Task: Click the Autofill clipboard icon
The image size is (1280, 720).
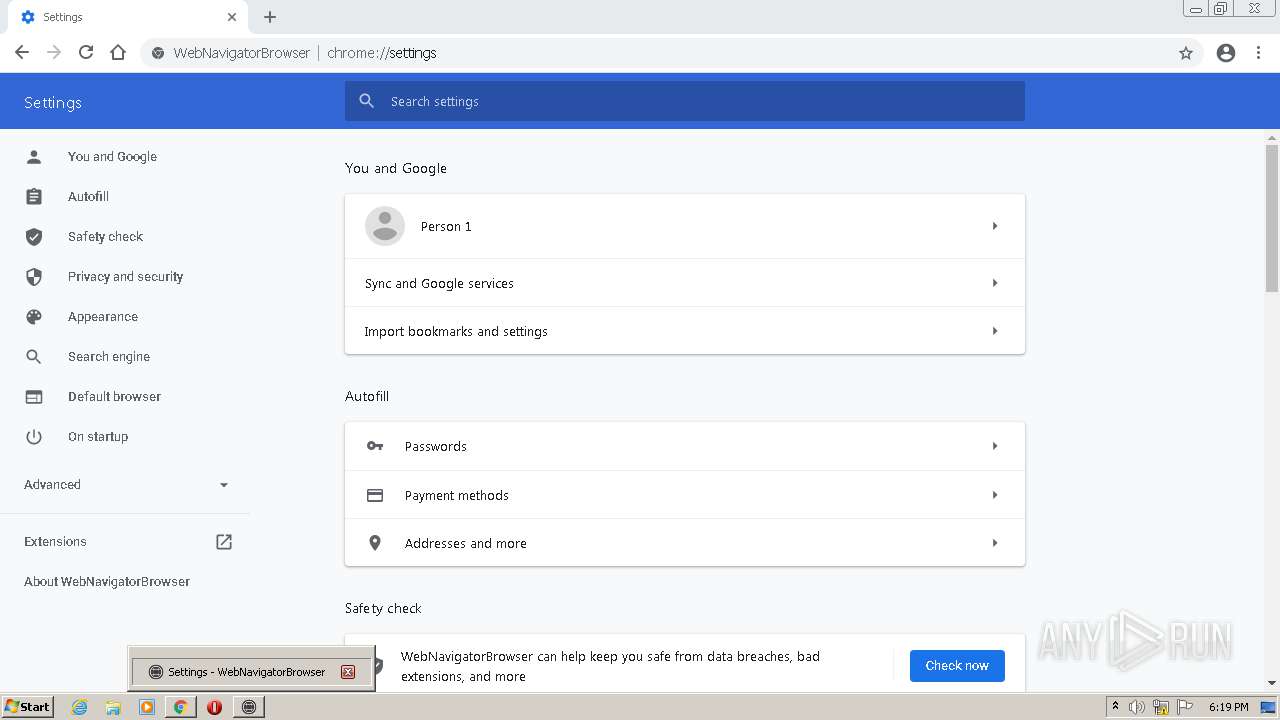Action: (34, 196)
